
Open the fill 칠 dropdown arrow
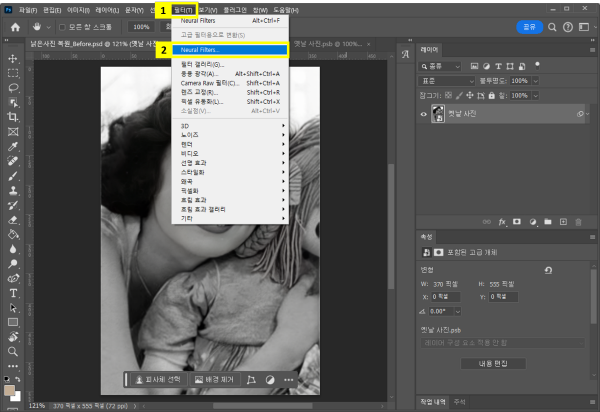click(535, 96)
